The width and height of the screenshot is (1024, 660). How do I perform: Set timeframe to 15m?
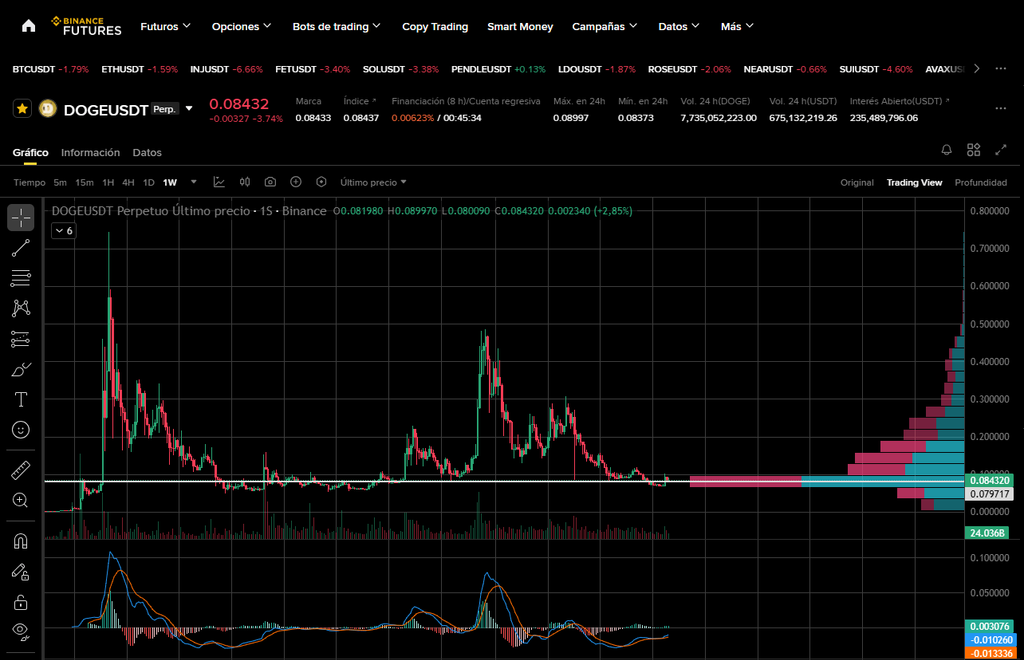coord(84,182)
